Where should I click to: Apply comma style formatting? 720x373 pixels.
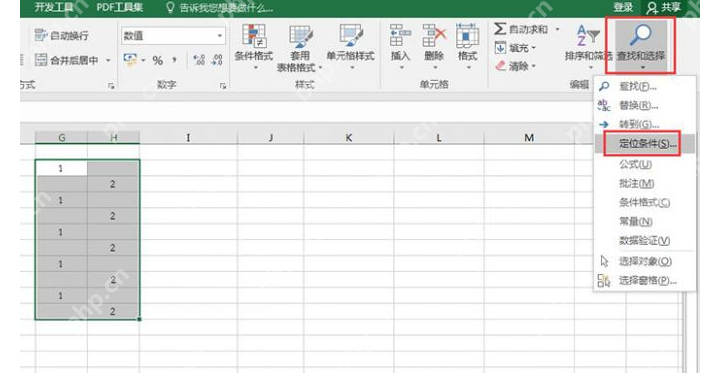174,60
